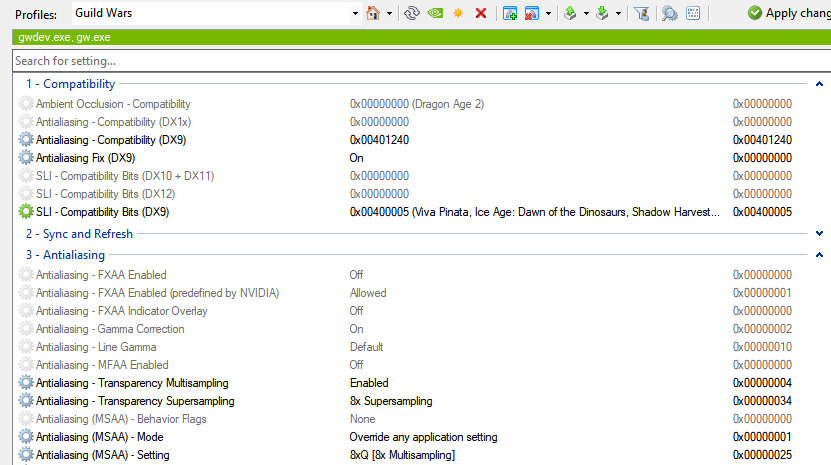Click the gear icon beside Antialiasing (MSAA) - Mode

point(25,437)
